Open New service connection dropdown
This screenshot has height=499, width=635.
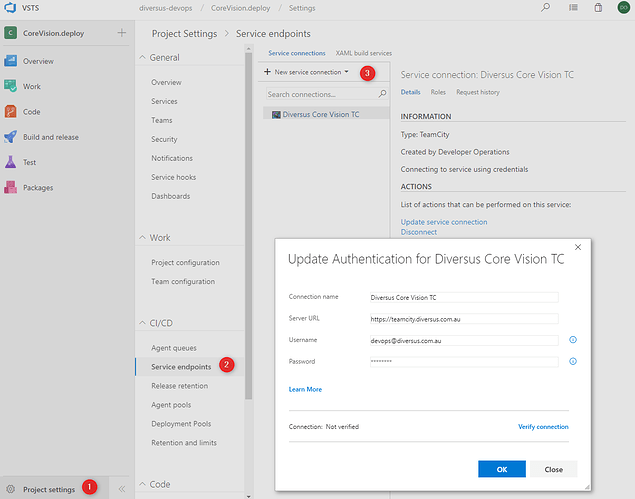(x=307, y=72)
